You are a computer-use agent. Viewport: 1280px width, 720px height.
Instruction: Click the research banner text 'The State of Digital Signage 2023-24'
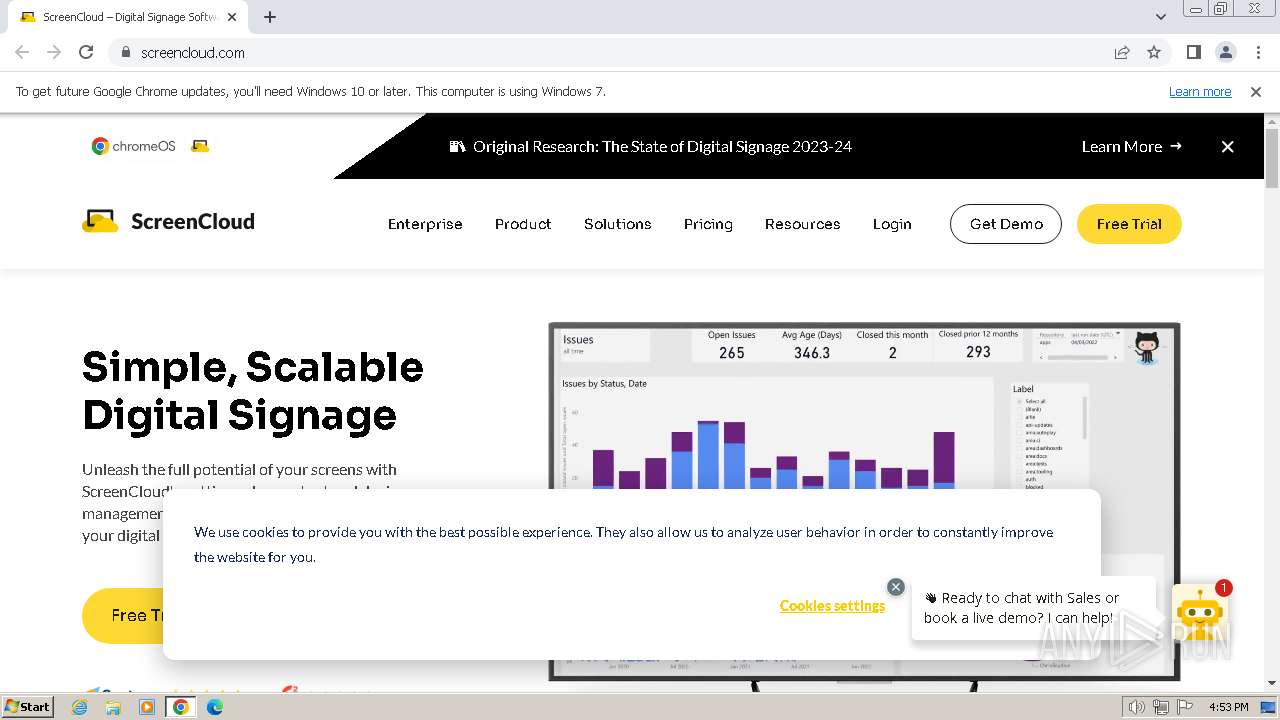pyautogui.click(x=726, y=147)
